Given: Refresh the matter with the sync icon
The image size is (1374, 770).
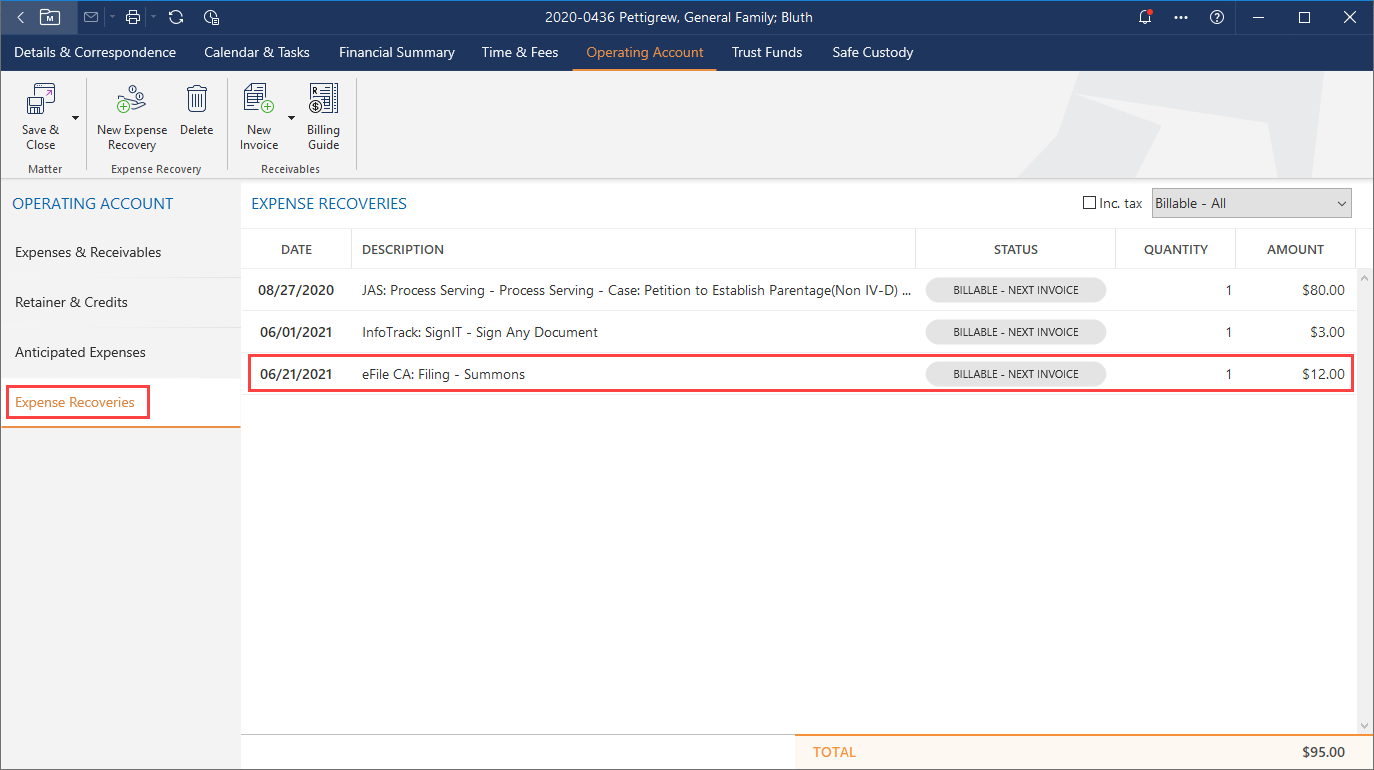Looking at the screenshot, I should (x=174, y=16).
